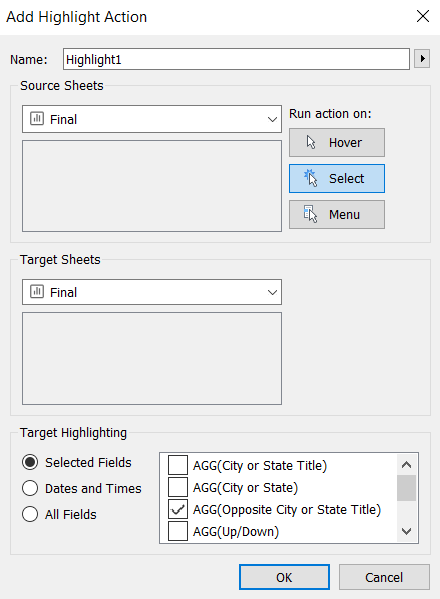Enable the AGG(Up/Down) checkbox

click(178, 531)
